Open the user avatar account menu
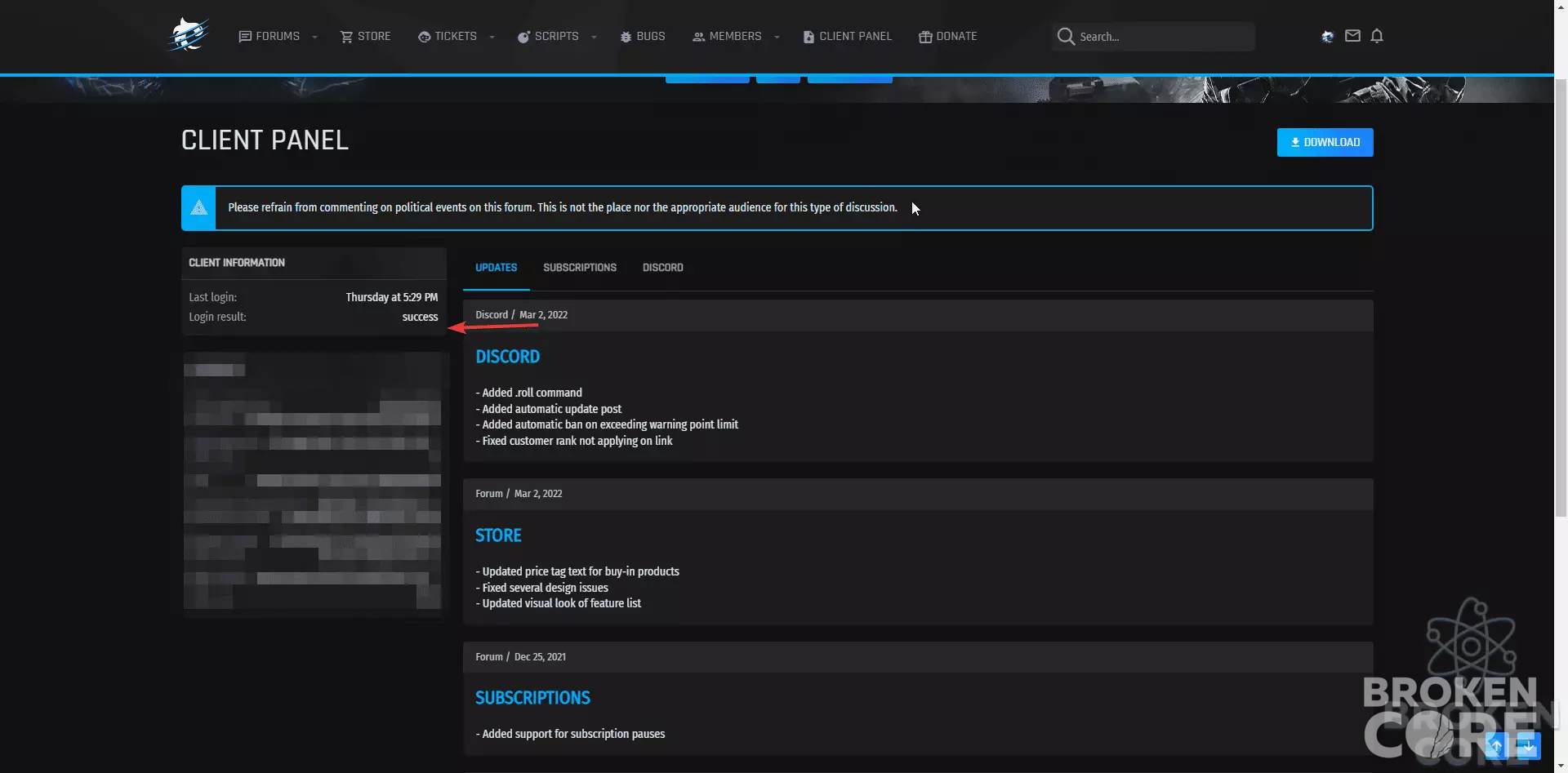 coord(1327,36)
